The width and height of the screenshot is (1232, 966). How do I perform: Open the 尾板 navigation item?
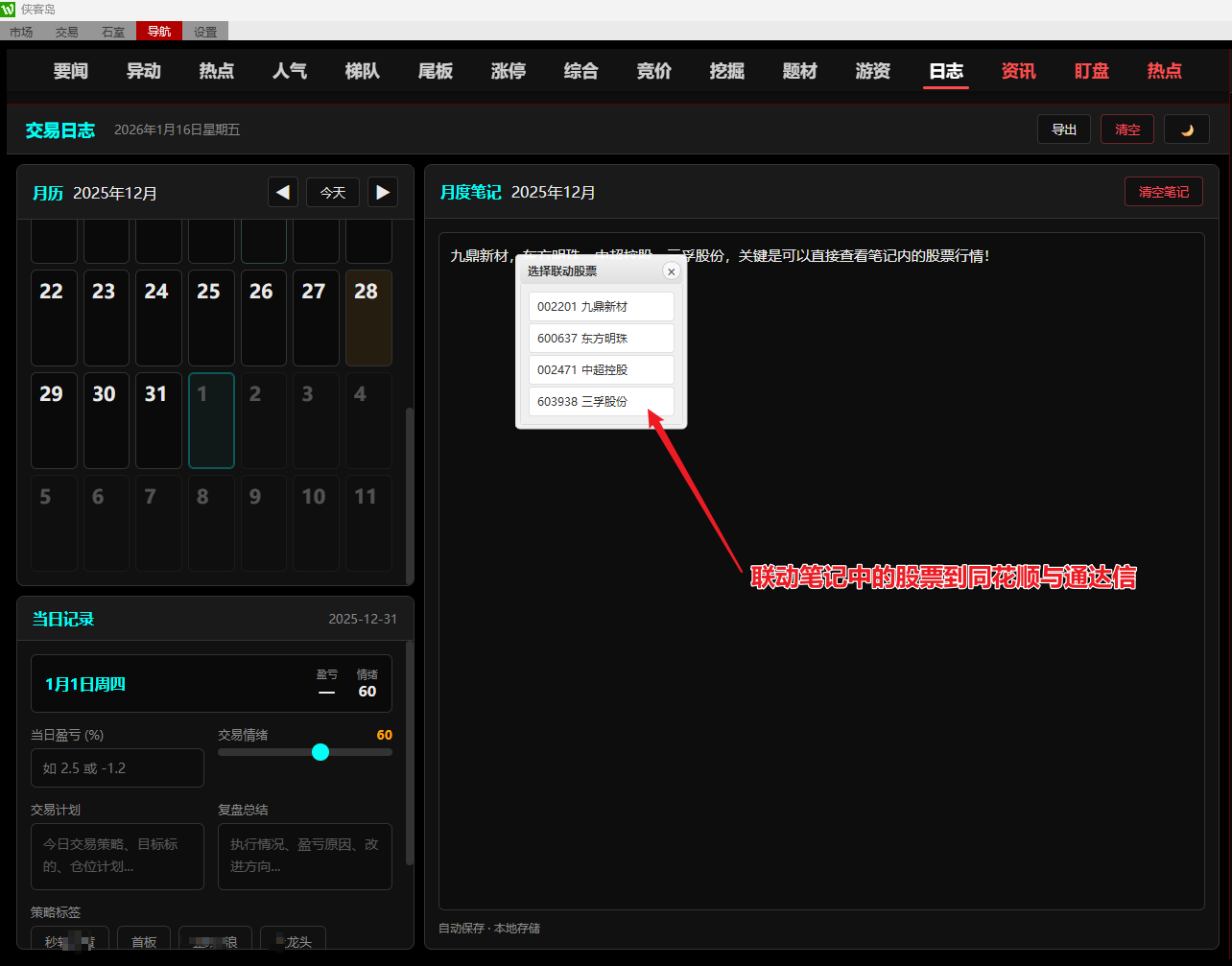[x=436, y=71]
